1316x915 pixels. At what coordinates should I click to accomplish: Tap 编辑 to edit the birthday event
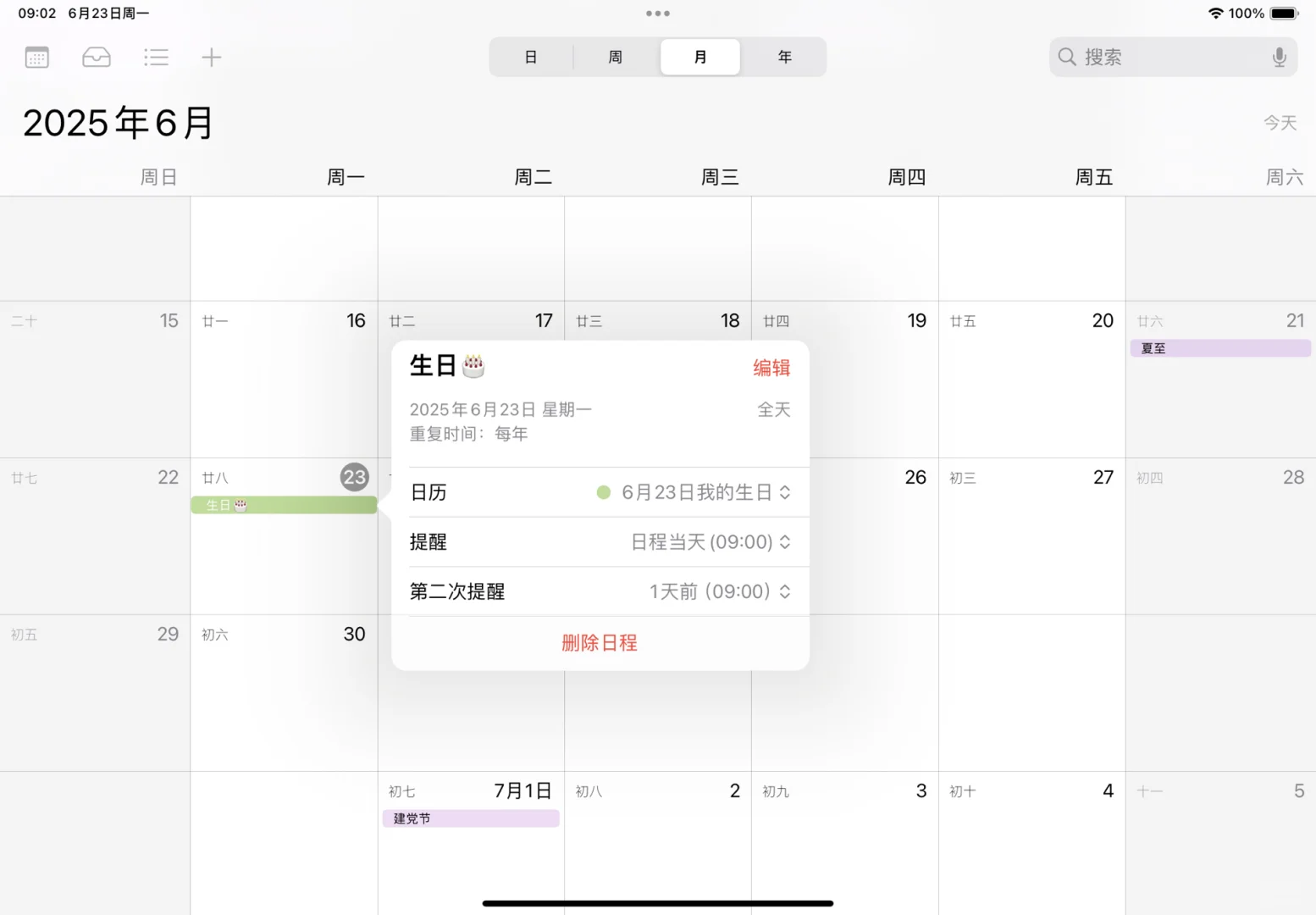click(771, 368)
